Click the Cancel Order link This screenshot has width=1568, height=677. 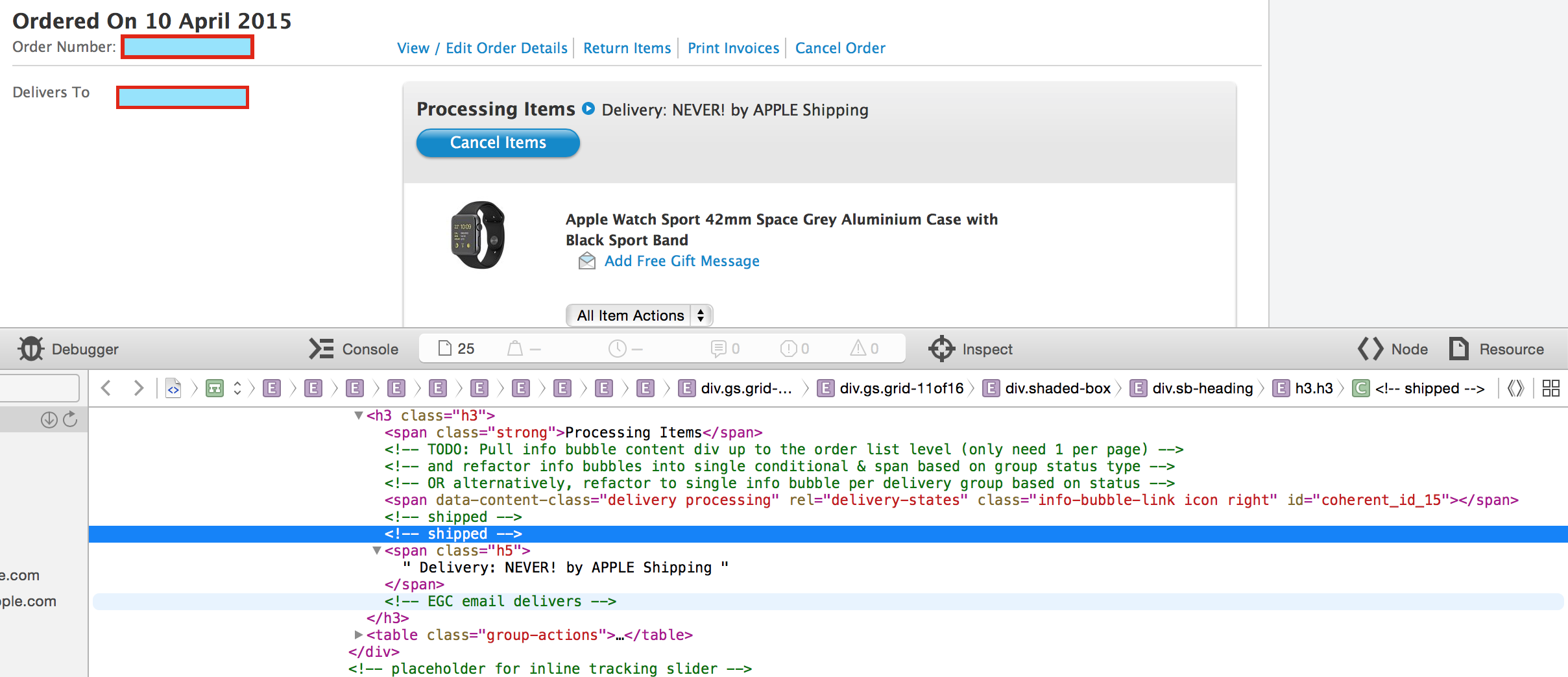[x=840, y=48]
